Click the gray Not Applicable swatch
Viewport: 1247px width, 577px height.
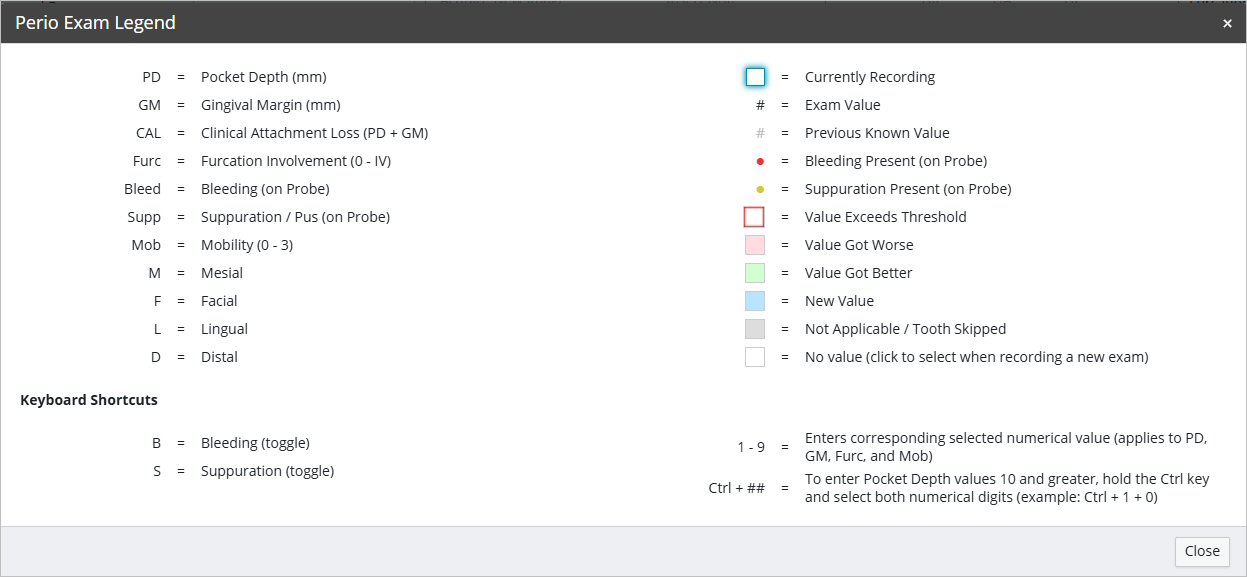pos(755,329)
